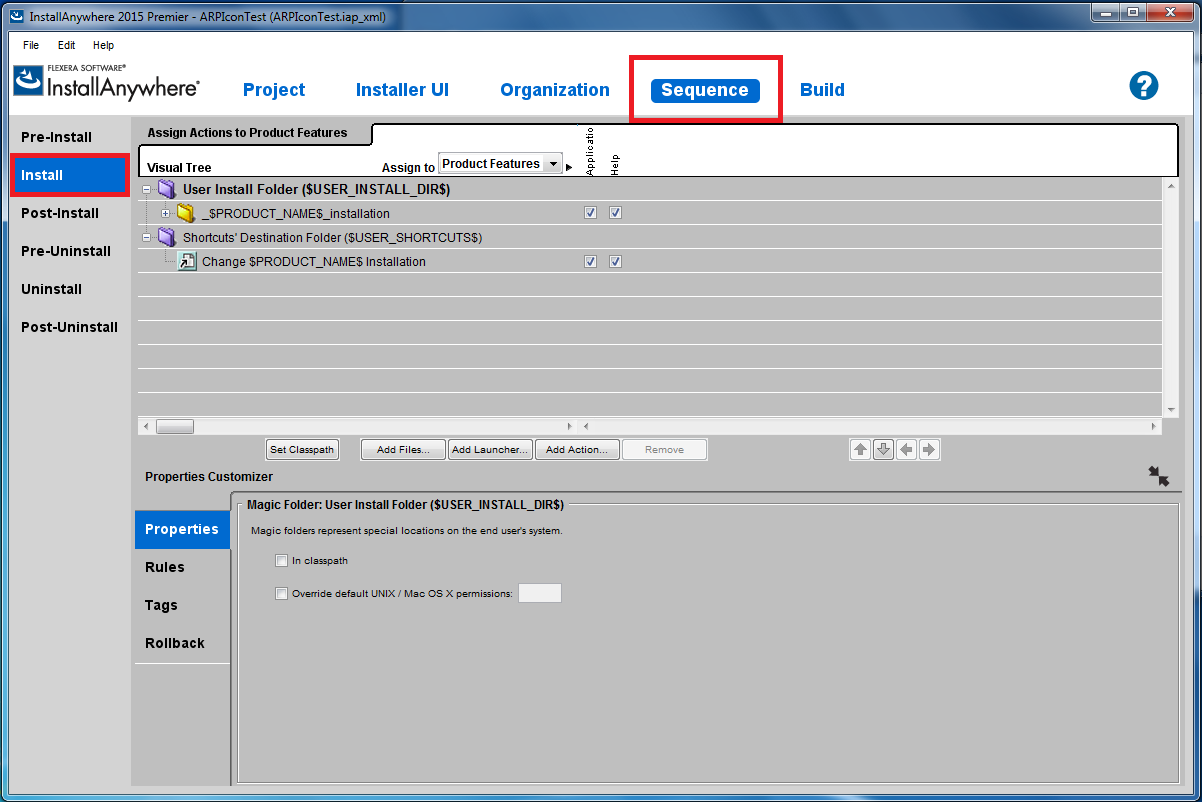Viewport: 1202px width, 802px height.
Task: Select Shortcuts' Destination Folder ($USER_SHORTCUTS$) row
Action: tap(650, 237)
